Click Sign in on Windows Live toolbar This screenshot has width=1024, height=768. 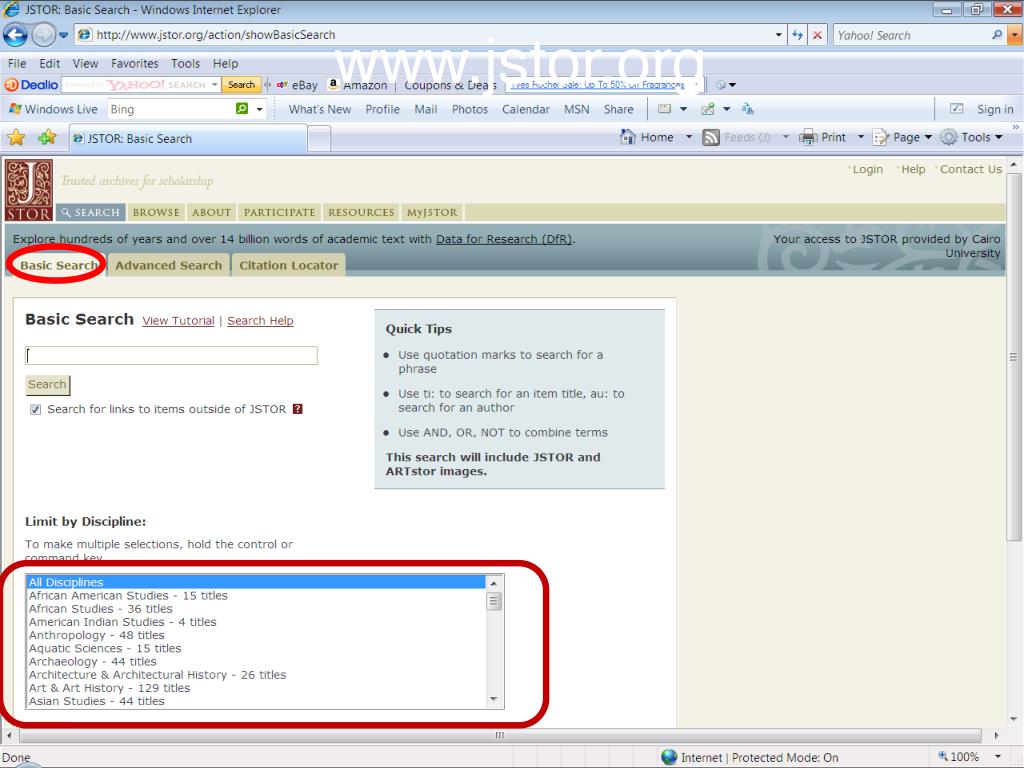(x=995, y=109)
